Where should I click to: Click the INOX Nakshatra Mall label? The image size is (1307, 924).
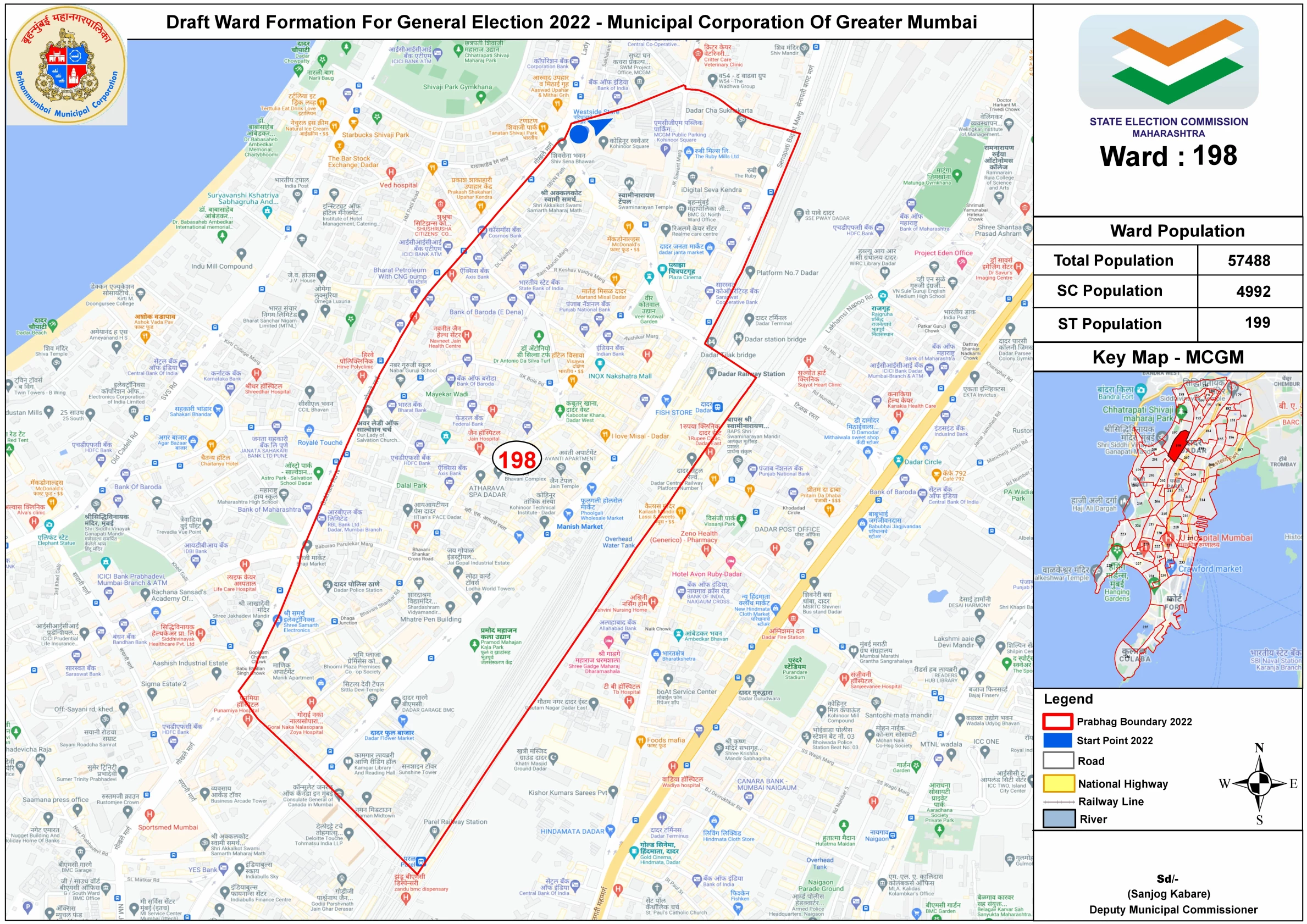tap(620, 377)
